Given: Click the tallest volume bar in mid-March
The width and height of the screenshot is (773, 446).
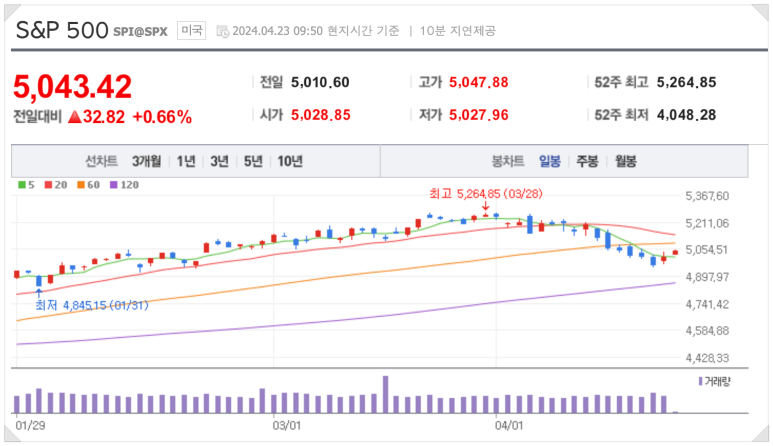Looking at the screenshot, I should click(386, 394).
